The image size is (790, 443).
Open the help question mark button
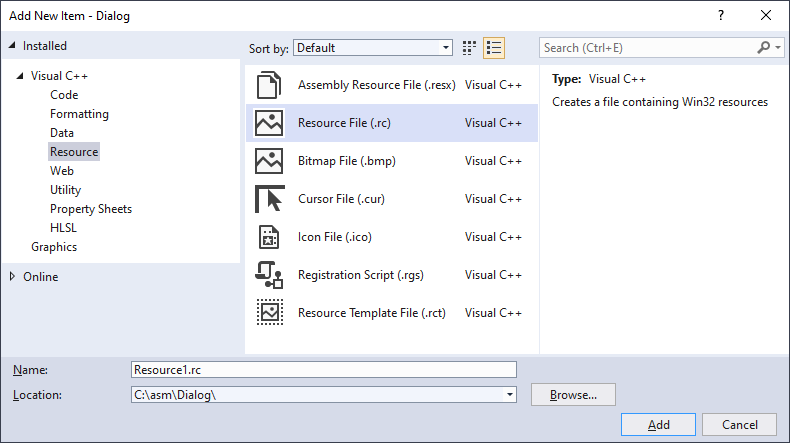721,16
